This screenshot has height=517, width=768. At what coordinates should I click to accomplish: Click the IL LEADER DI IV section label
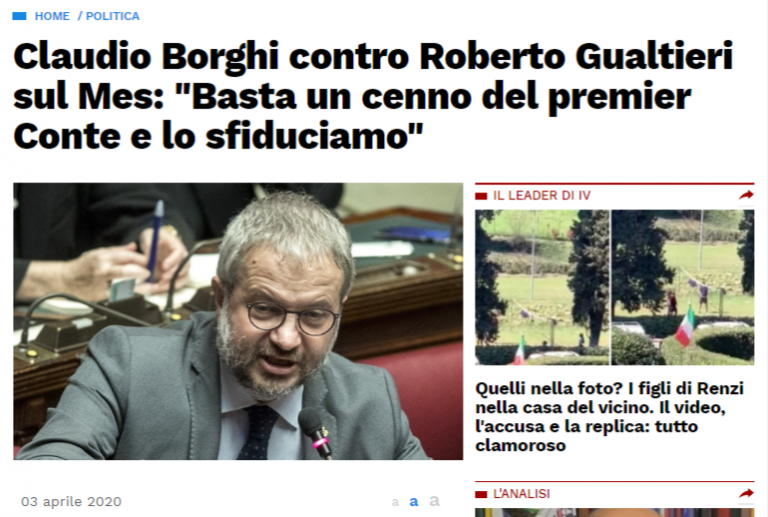(542, 195)
